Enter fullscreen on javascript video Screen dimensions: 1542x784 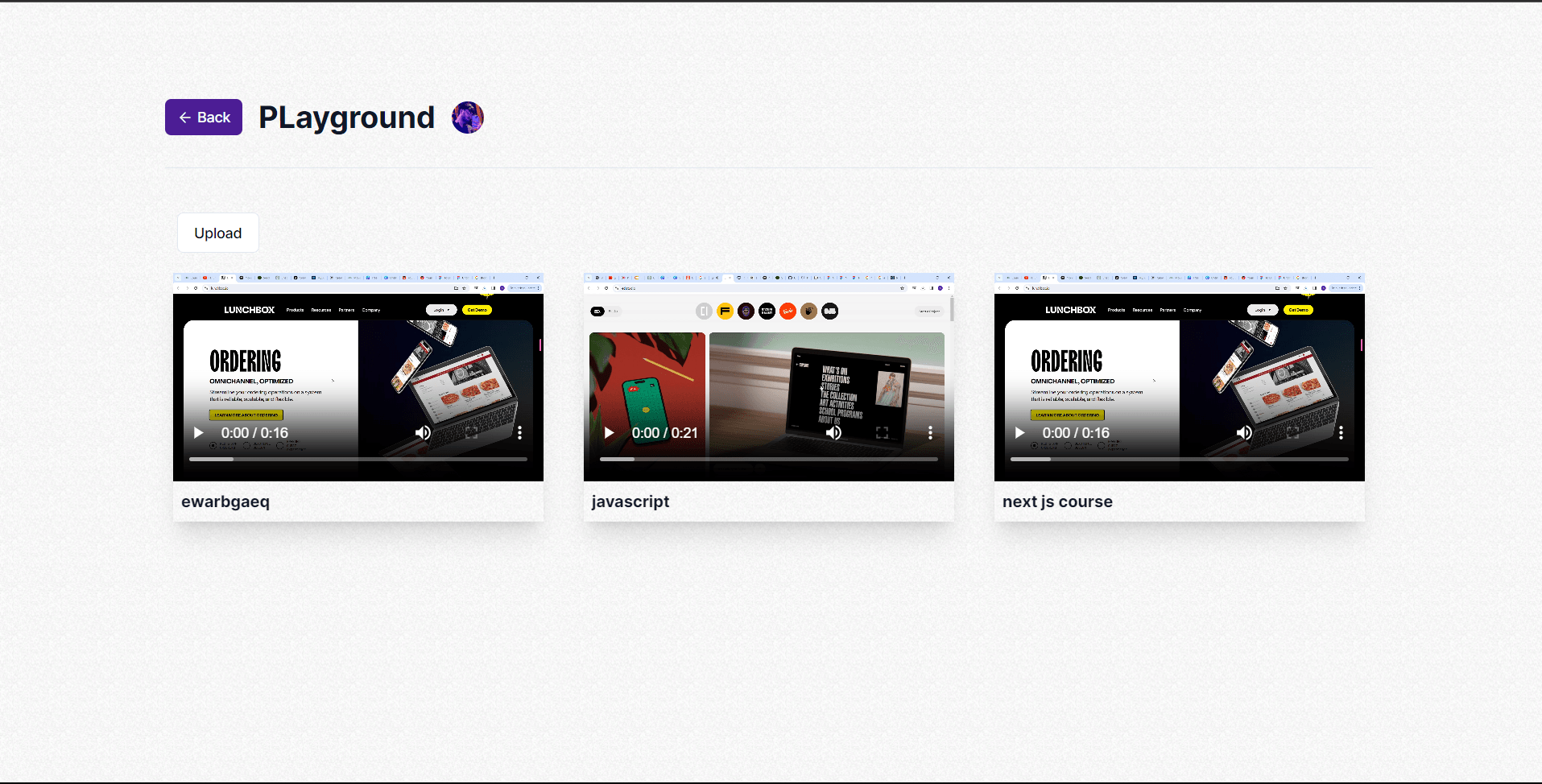pos(883,433)
